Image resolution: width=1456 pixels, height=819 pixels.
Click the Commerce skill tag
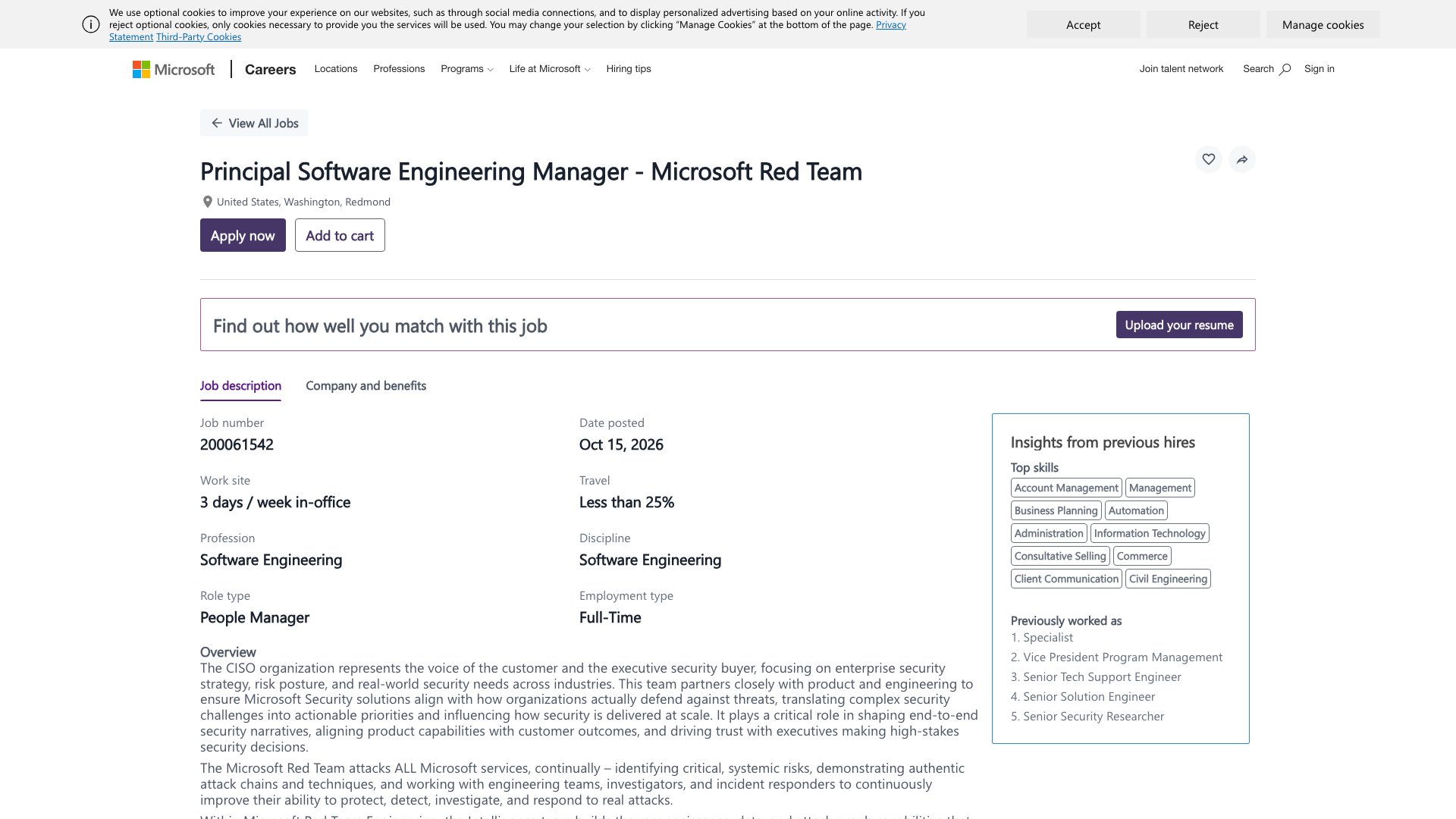(x=1142, y=556)
